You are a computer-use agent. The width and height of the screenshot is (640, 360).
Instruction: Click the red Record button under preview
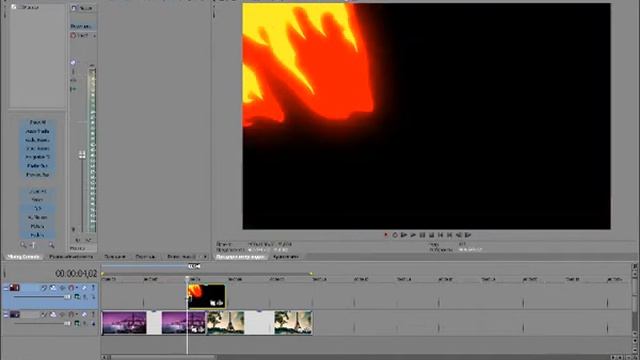point(386,235)
